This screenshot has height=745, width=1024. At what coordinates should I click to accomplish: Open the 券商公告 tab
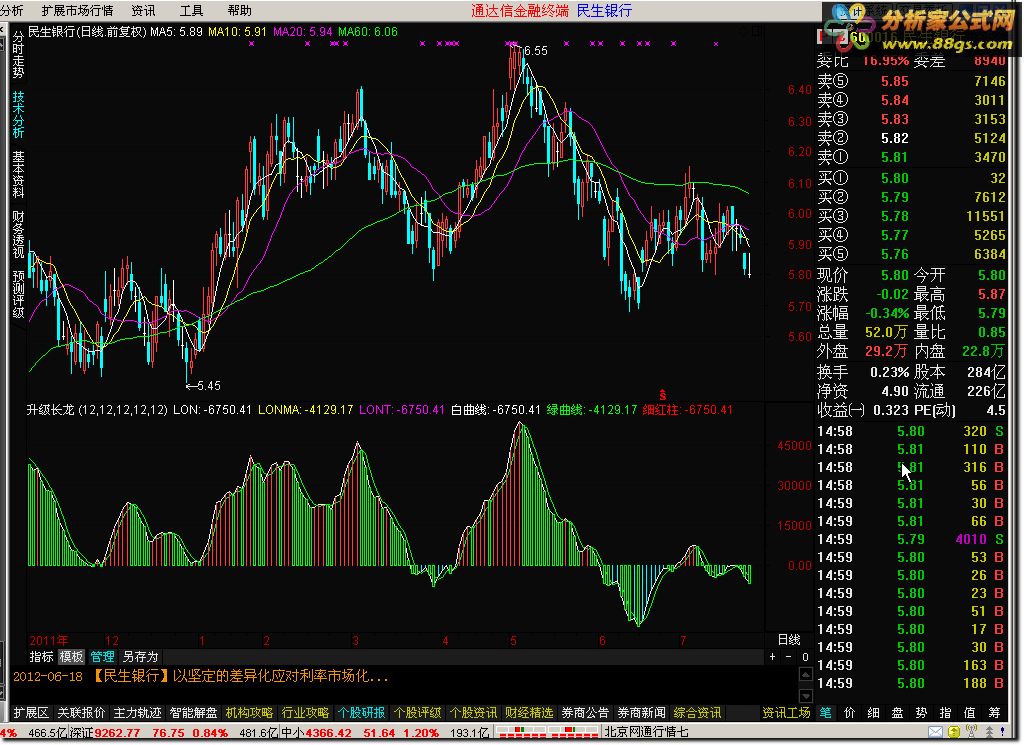point(585,712)
